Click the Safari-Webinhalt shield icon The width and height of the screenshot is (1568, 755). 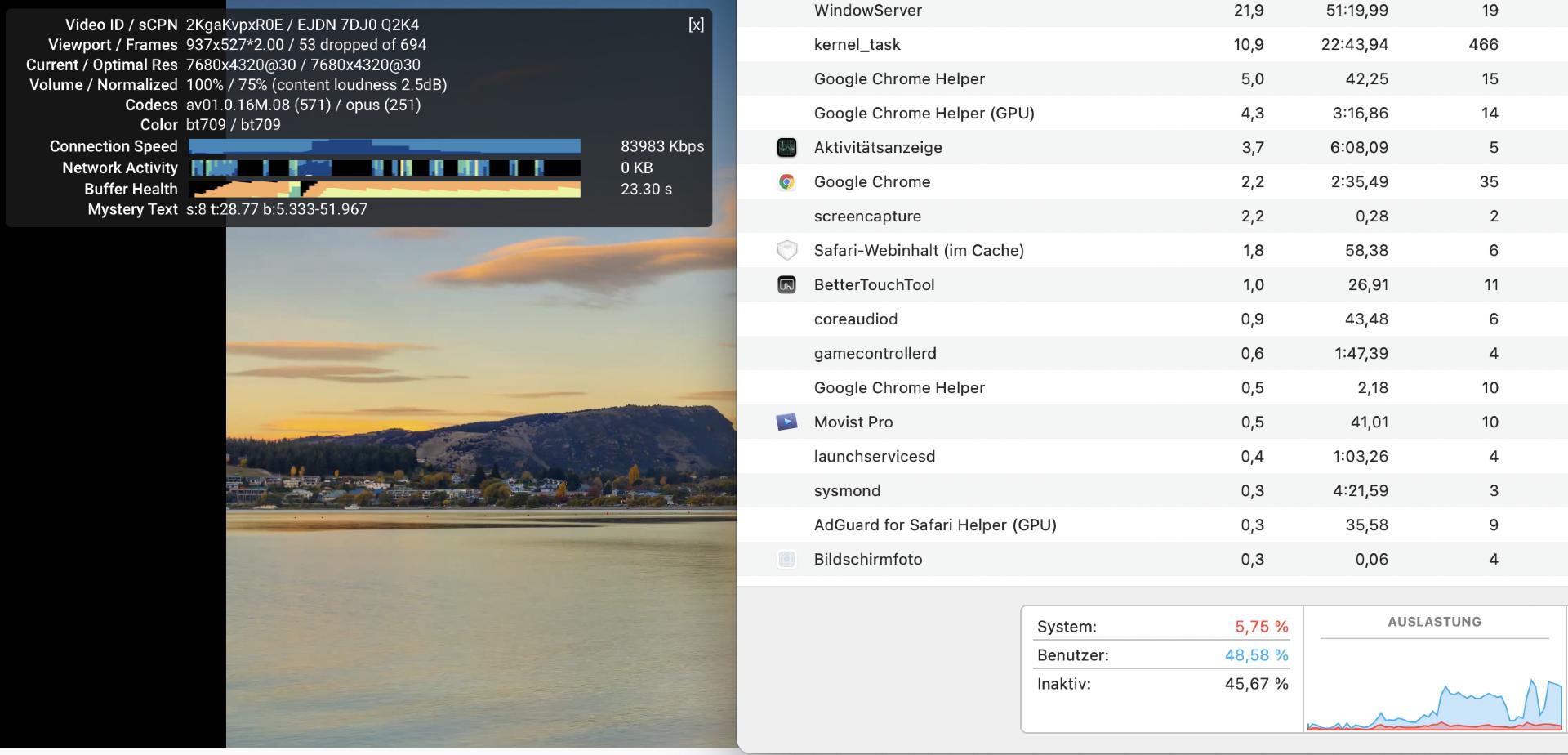point(786,250)
